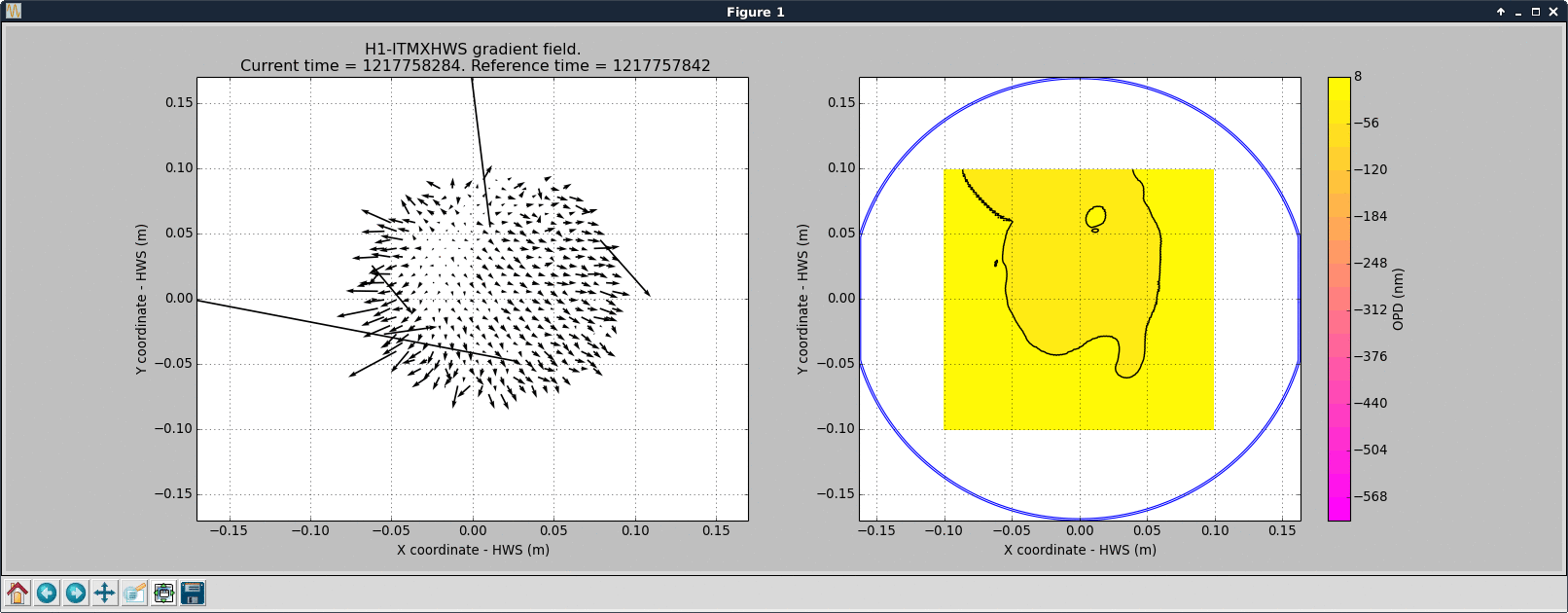
Task: Click the small closed contour loop in the OPD map
Action: 1095,216
